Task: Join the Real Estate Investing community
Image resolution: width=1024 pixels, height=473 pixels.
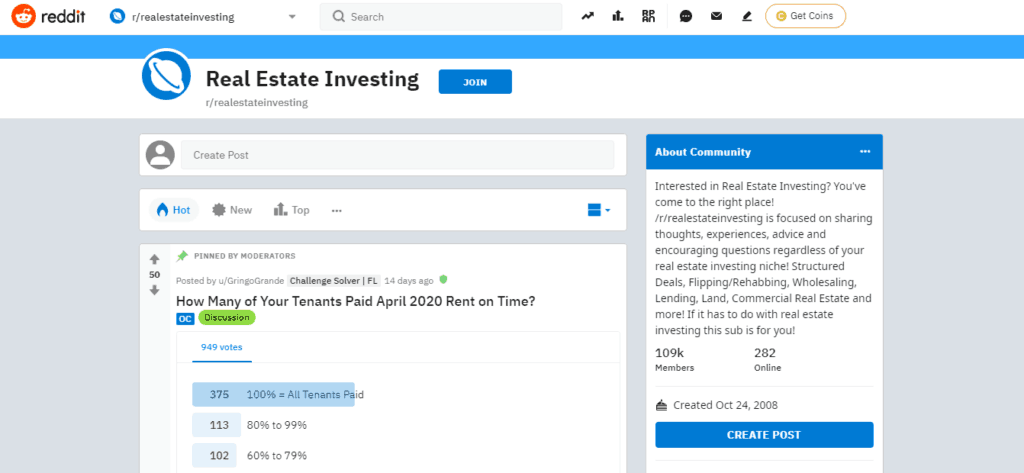Action: (475, 82)
